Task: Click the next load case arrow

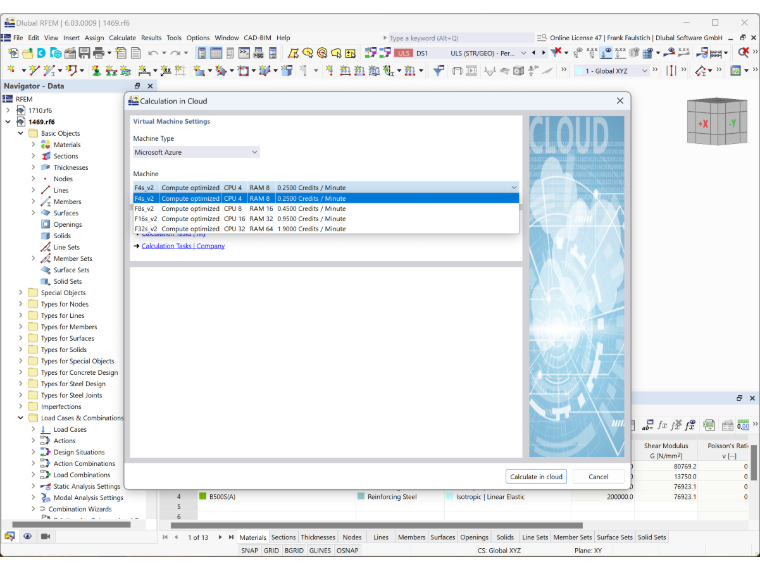Action: 543,53
